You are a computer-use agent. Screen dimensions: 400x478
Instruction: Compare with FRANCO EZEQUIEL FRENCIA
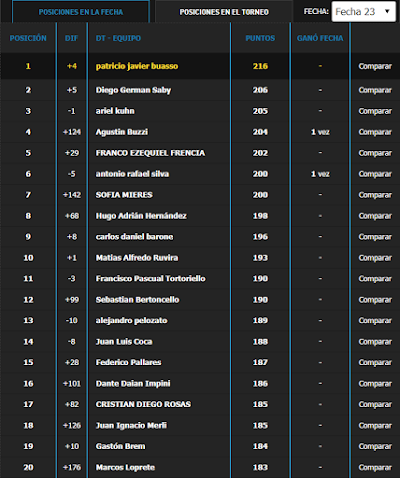click(375, 153)
